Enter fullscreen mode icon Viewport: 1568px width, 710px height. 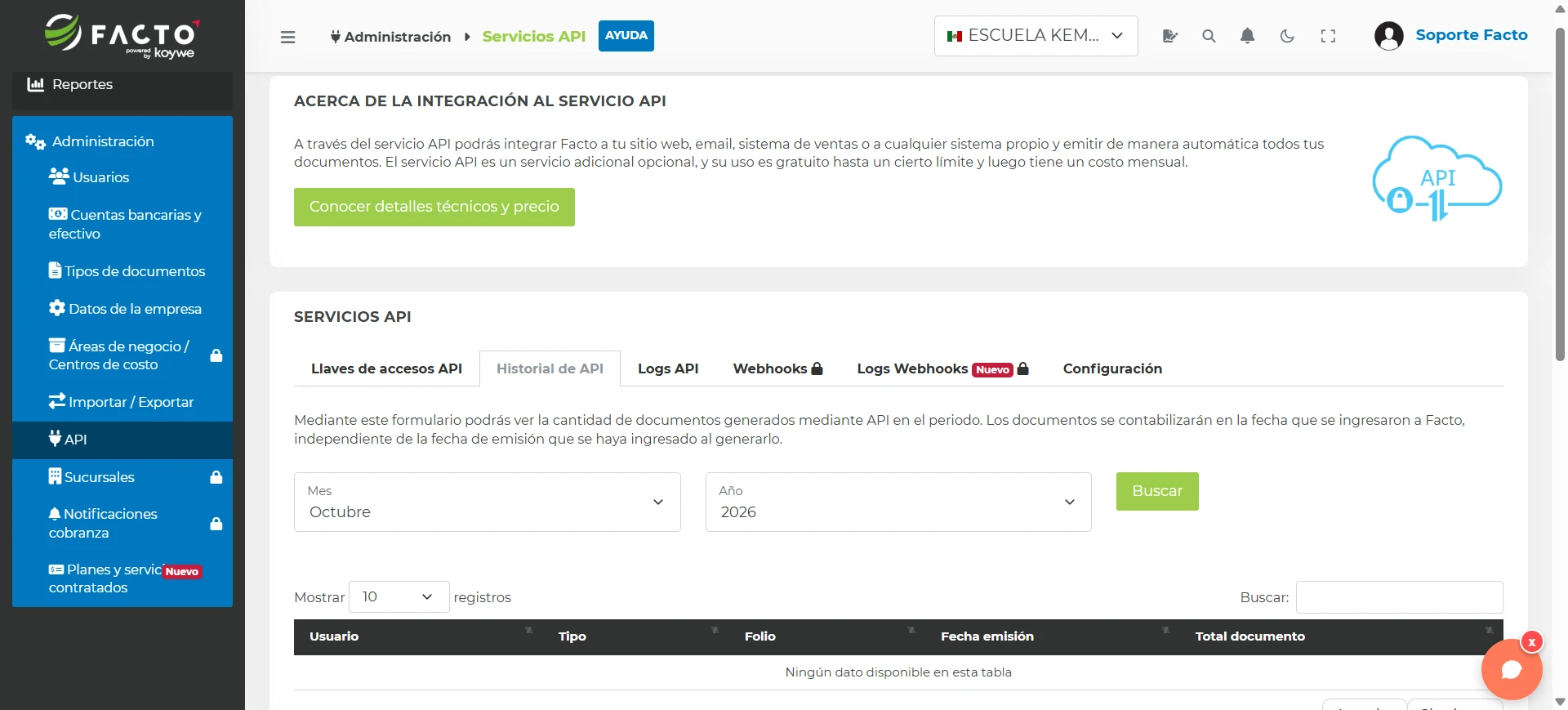click(1328, 36)
